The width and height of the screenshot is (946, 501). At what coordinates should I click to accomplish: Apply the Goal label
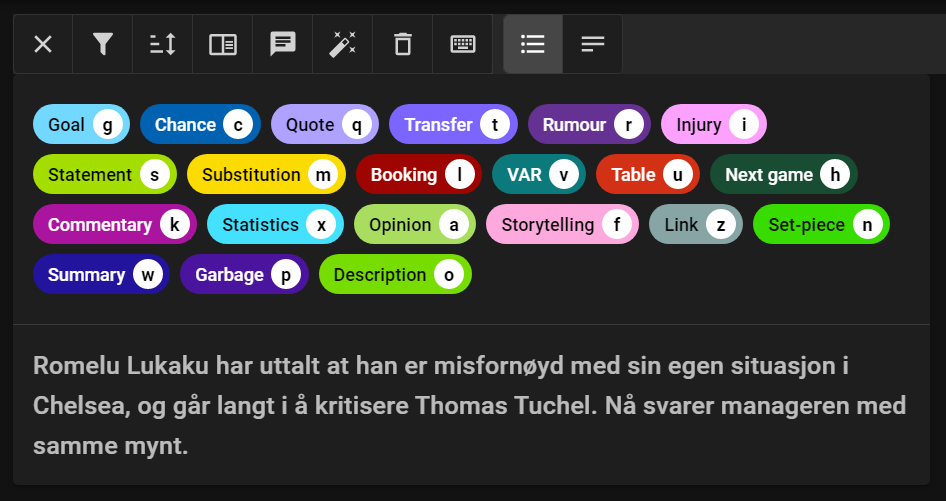pyautogui.click(x=81, y=124)
